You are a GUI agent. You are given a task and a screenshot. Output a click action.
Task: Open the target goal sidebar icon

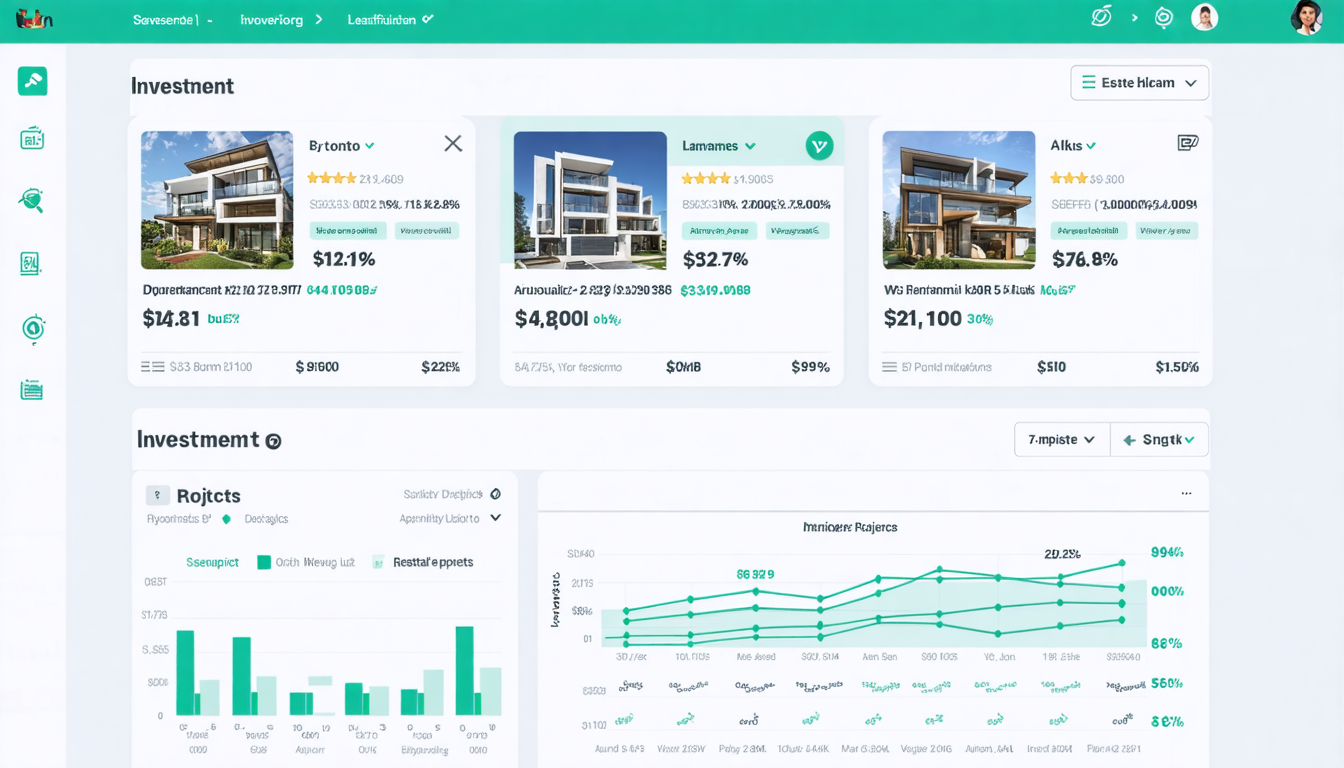[33, 328]
